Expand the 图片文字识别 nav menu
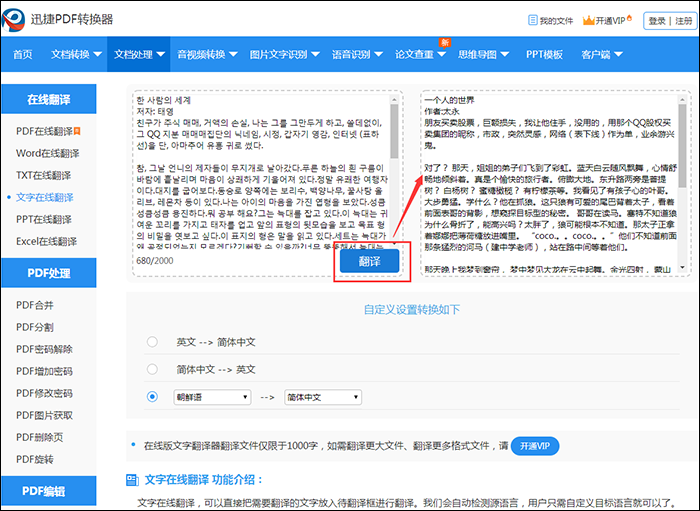Viewport: 700px width, 511px height. coord(284,54)
